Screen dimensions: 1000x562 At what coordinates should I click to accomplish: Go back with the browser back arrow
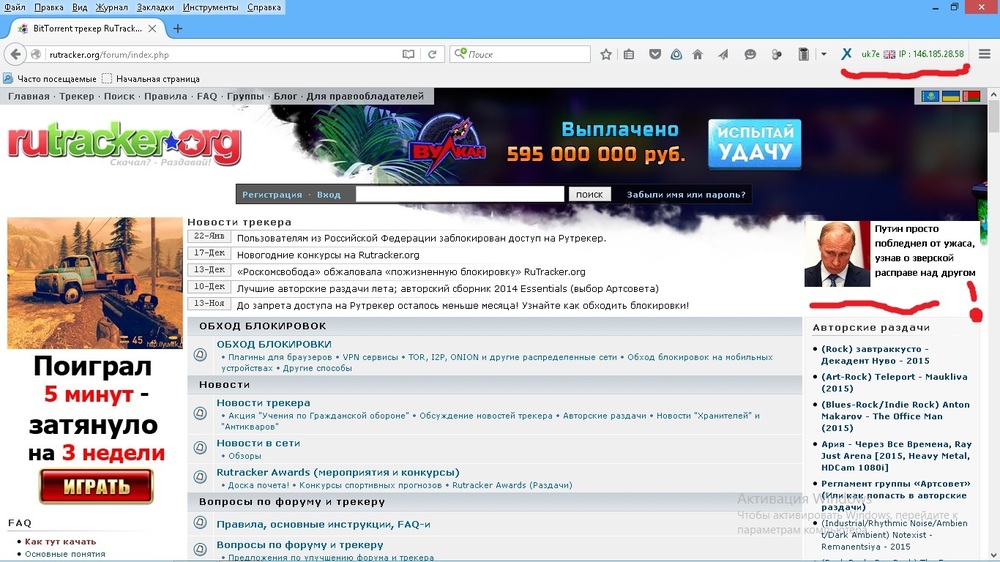(x=15, y=54)
